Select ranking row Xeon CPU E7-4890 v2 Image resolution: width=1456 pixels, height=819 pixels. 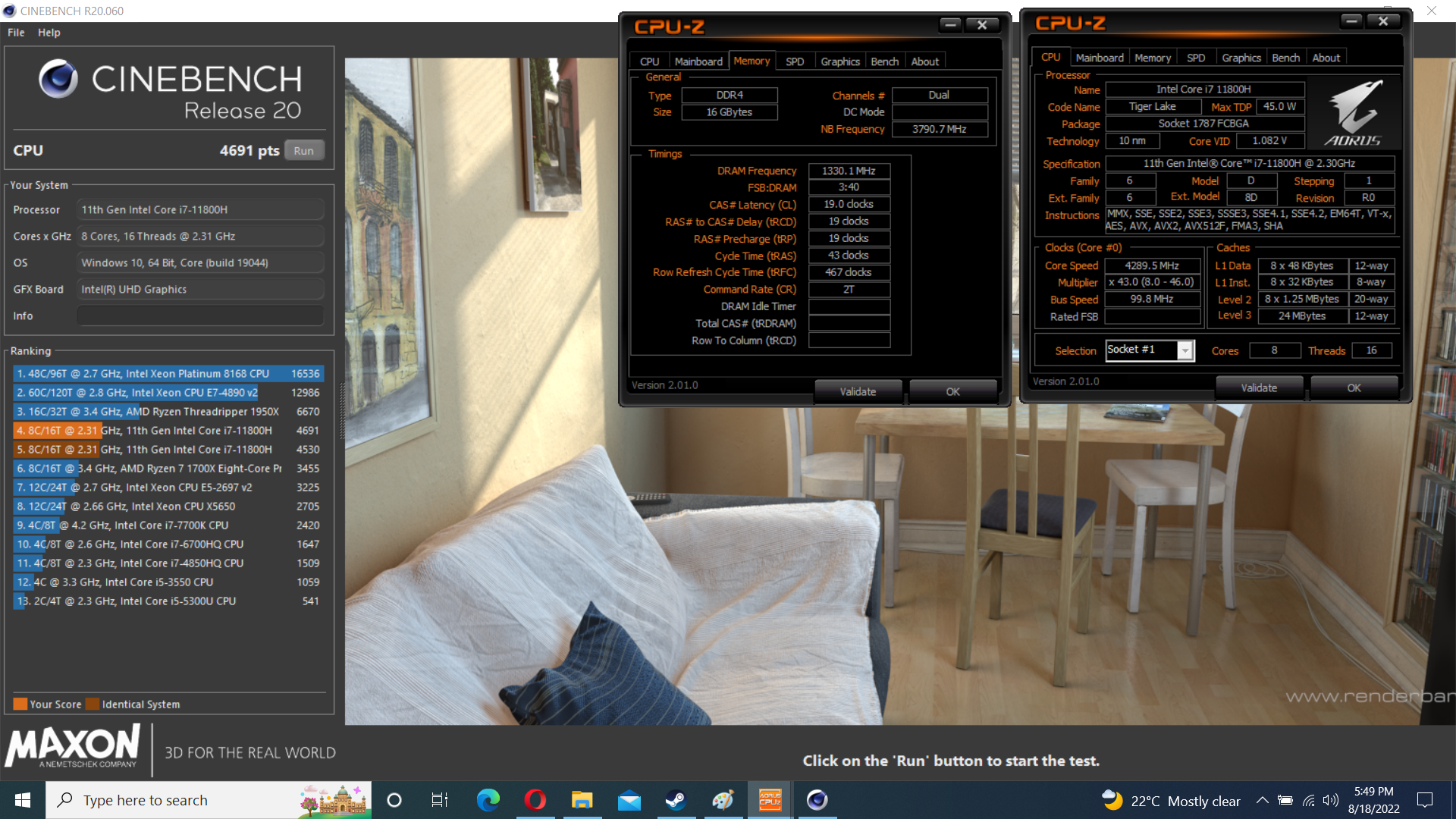168,393
